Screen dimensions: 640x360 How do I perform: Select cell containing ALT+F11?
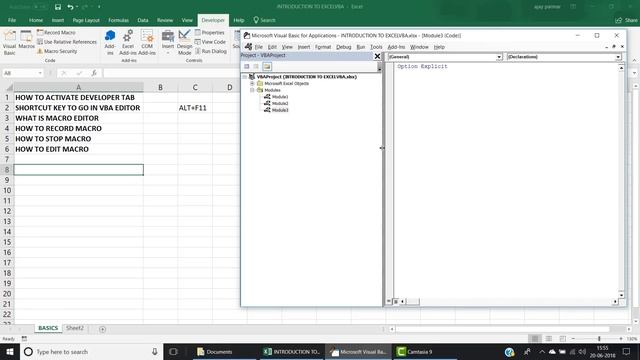tap(195, 108)
